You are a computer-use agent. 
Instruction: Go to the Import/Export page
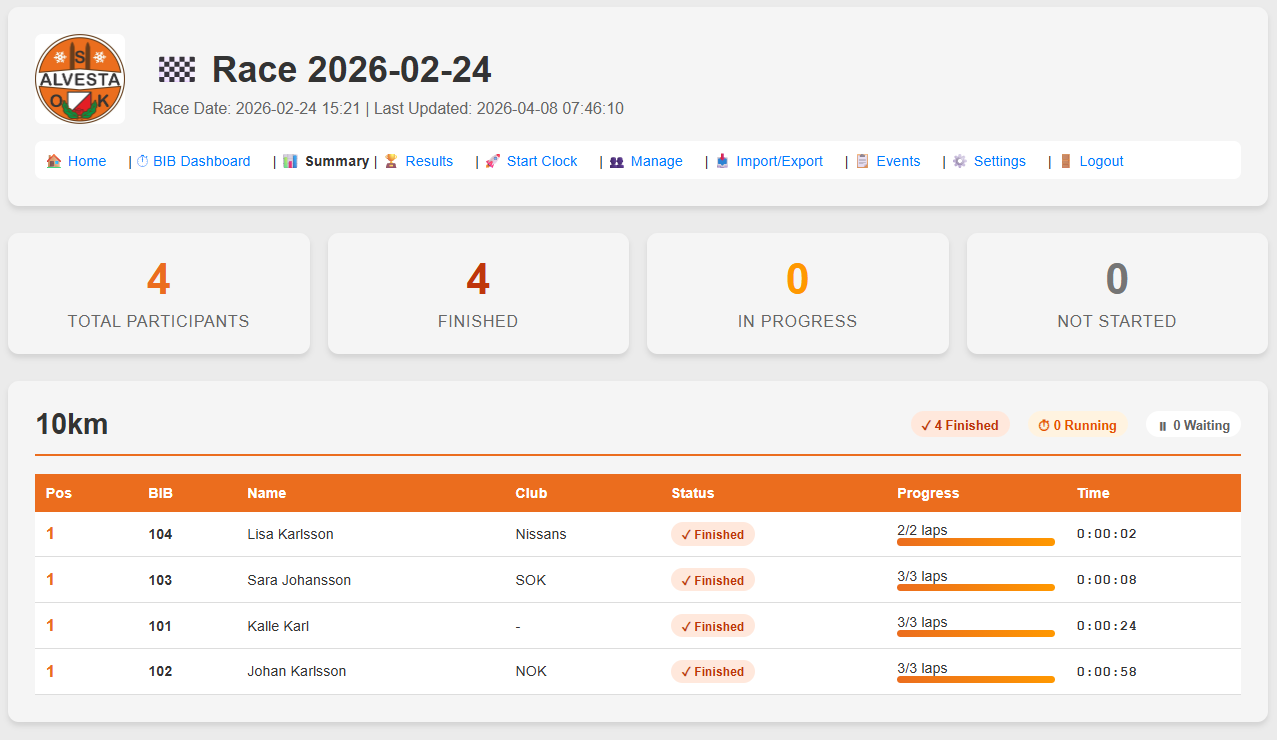point(779,161)
